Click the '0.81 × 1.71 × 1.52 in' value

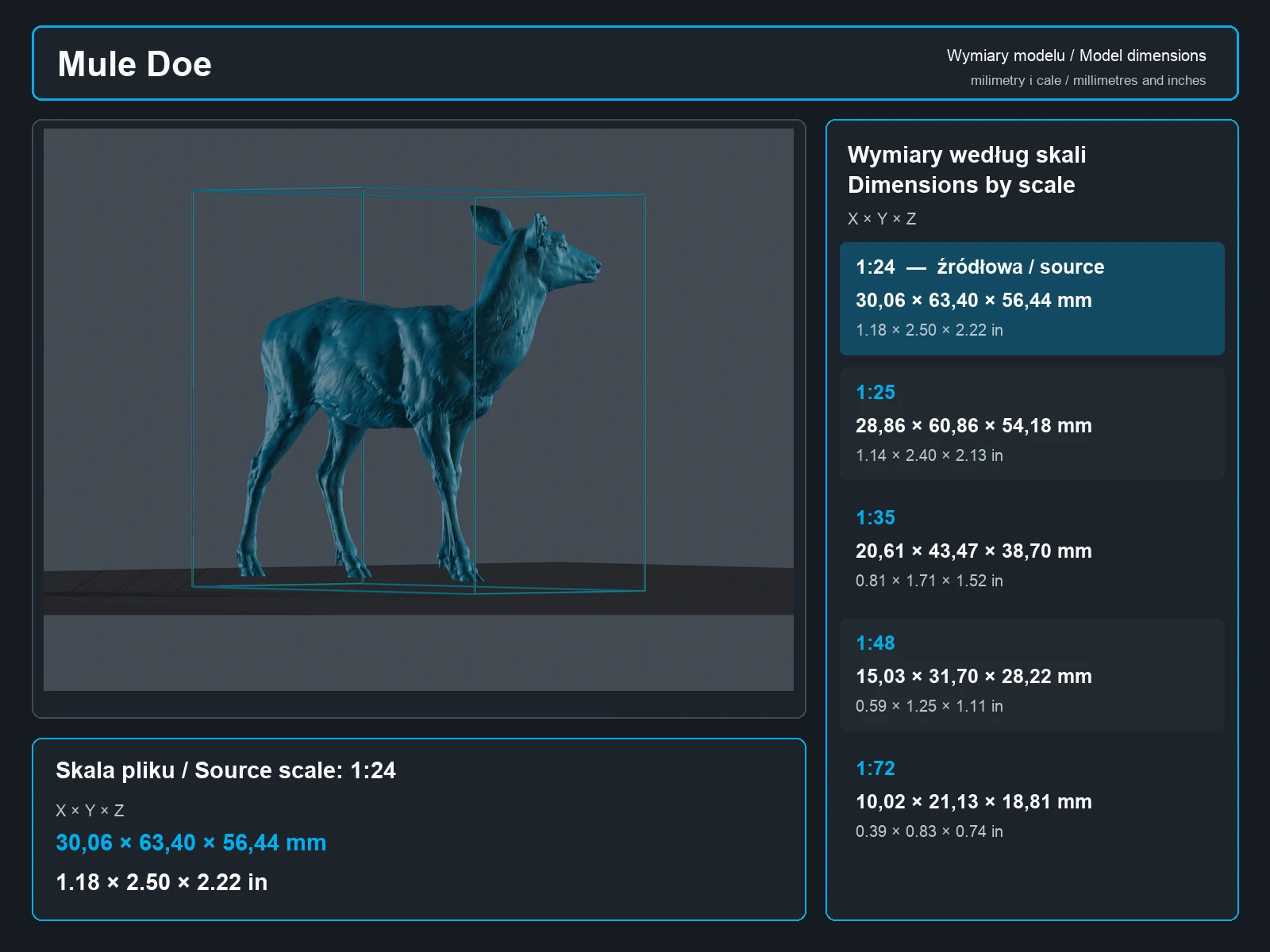point(929,581)
